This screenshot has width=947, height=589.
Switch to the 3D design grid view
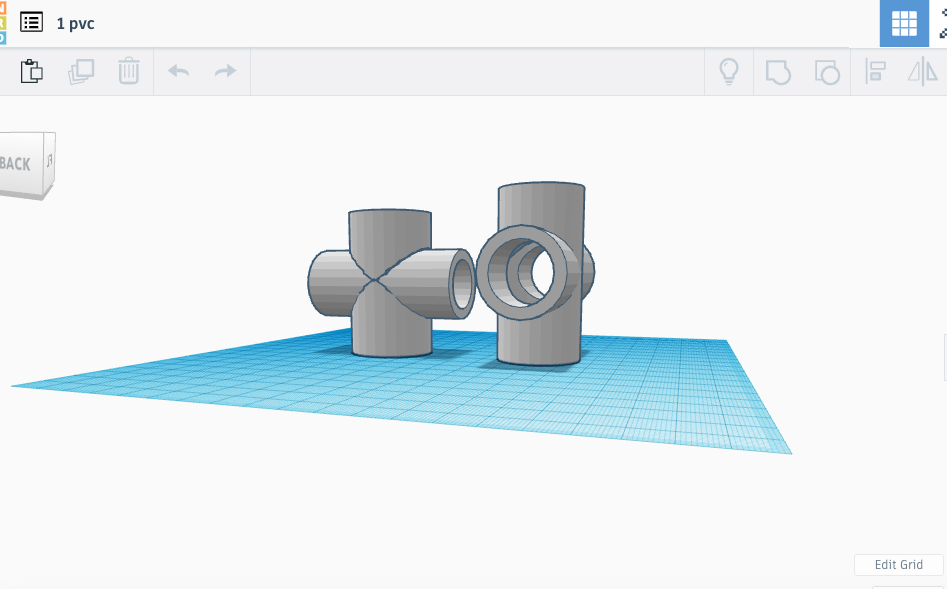click(x=904, y=23)
